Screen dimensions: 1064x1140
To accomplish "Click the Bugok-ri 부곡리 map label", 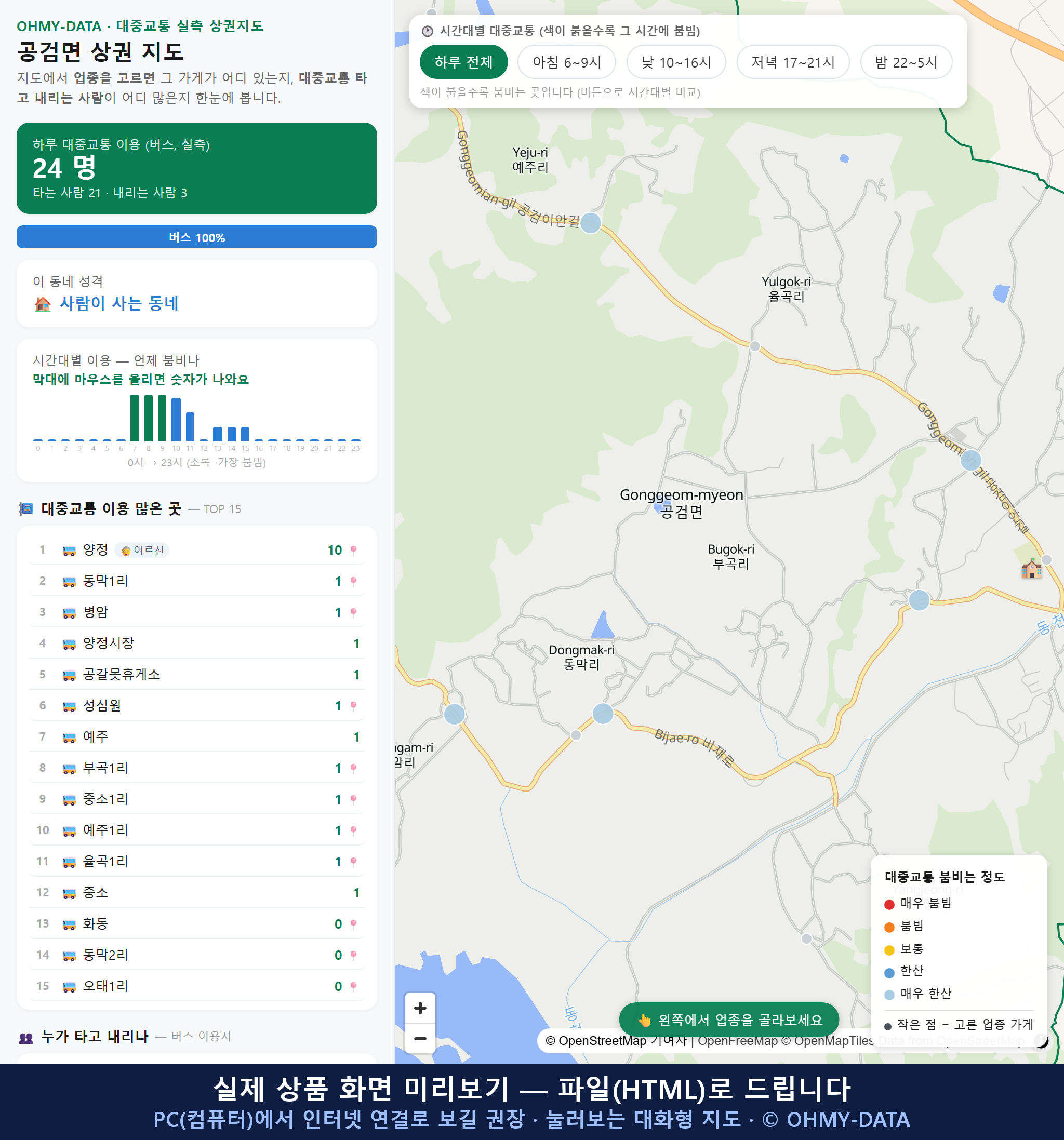I will pos(731,556).
